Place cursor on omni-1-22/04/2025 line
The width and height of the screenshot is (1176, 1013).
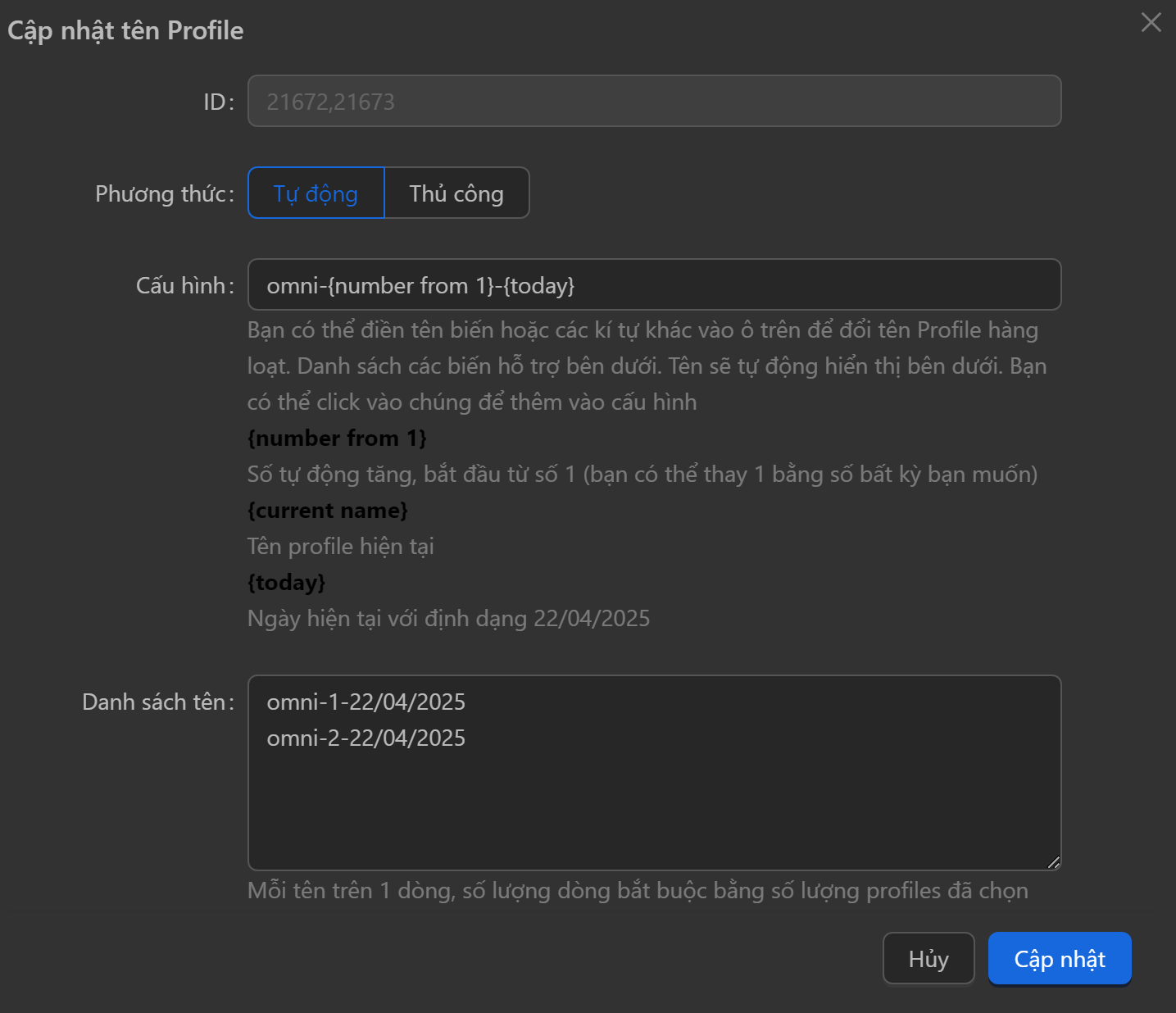366,702
